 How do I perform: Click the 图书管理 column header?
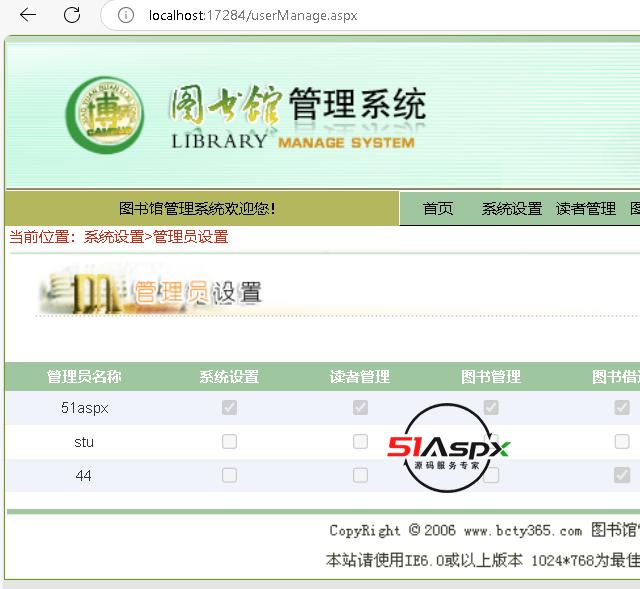tap(491, 376)
